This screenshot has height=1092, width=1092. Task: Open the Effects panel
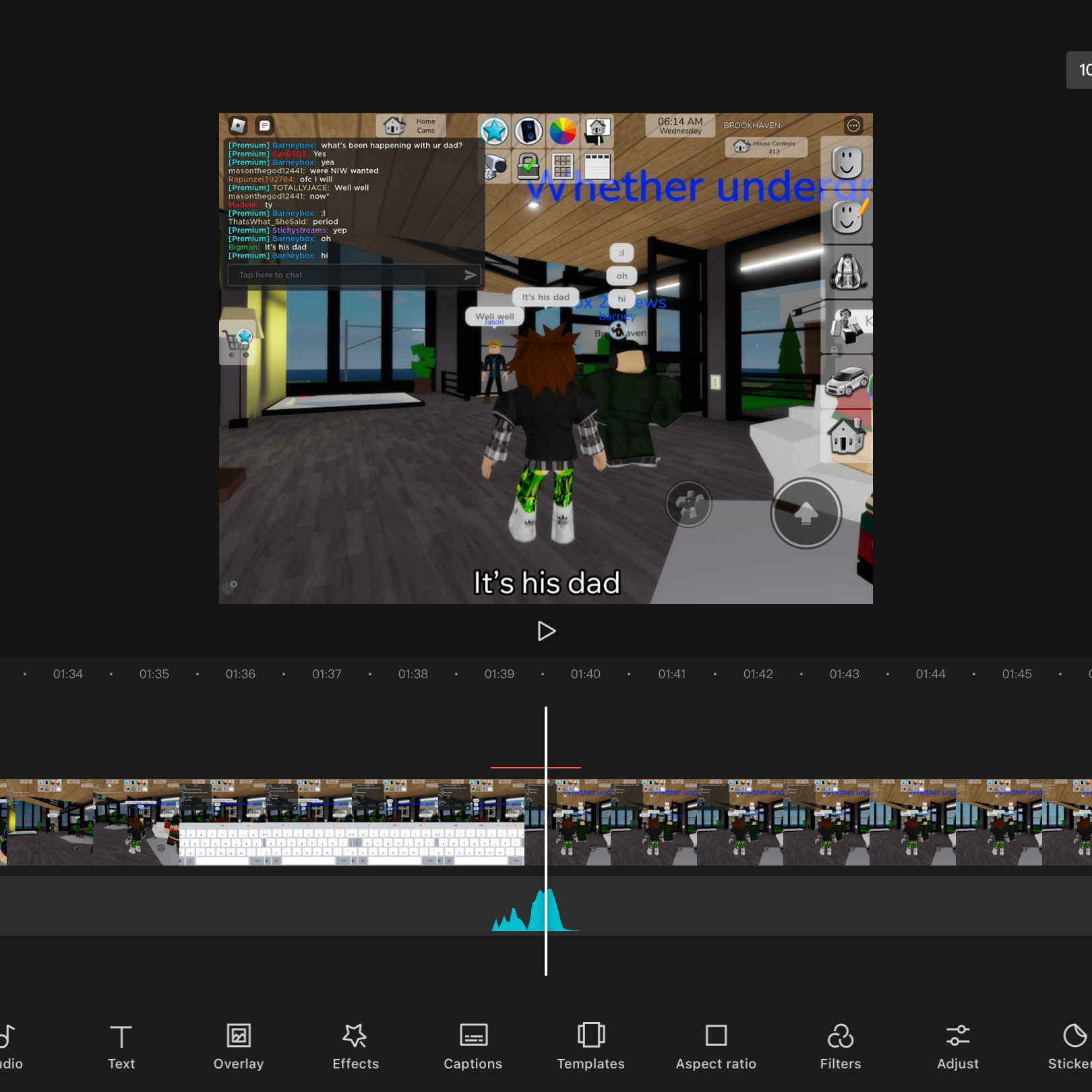click(x=356, y=1047)
